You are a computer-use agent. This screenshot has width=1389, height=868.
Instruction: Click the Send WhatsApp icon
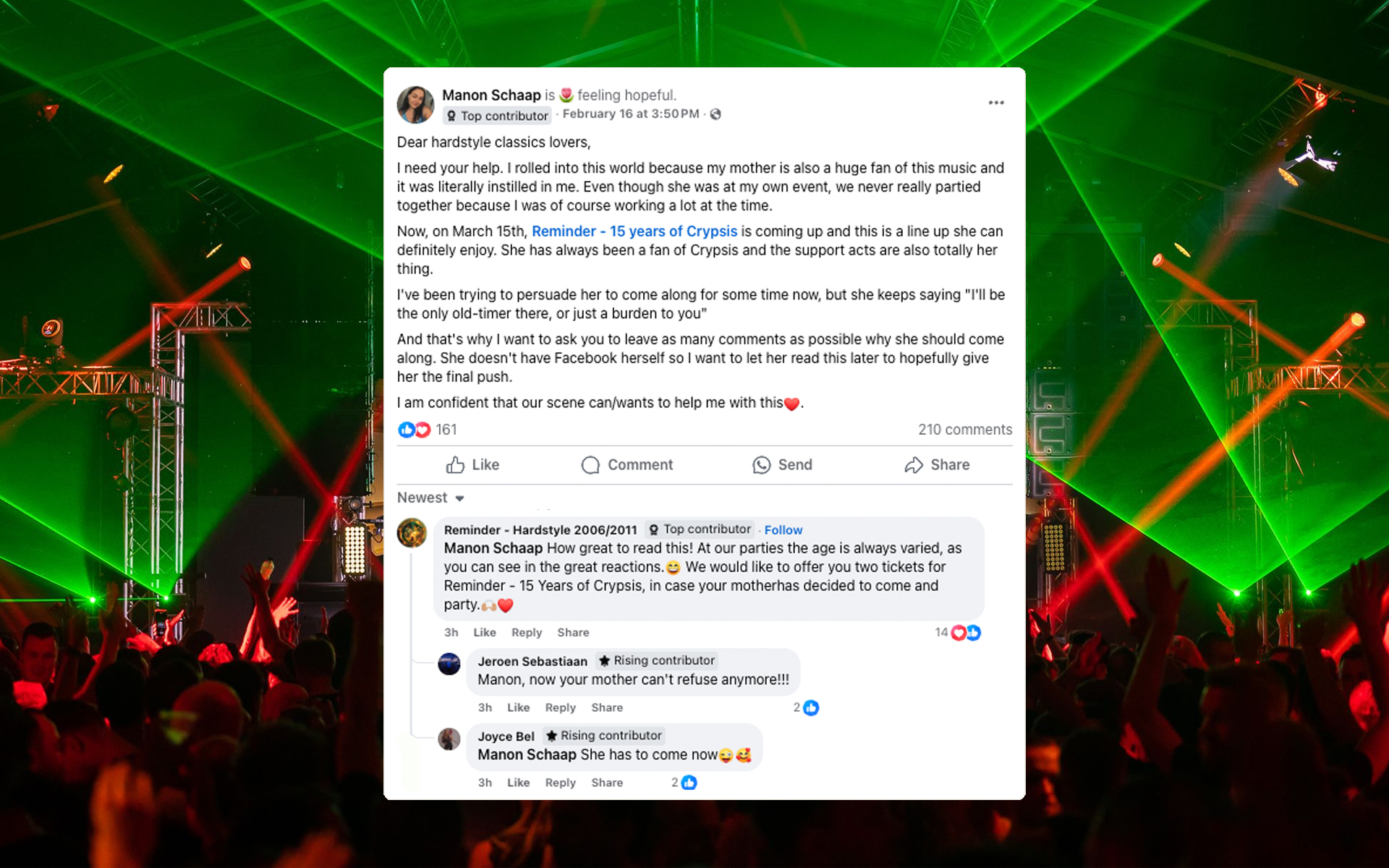tap(761, 464)
